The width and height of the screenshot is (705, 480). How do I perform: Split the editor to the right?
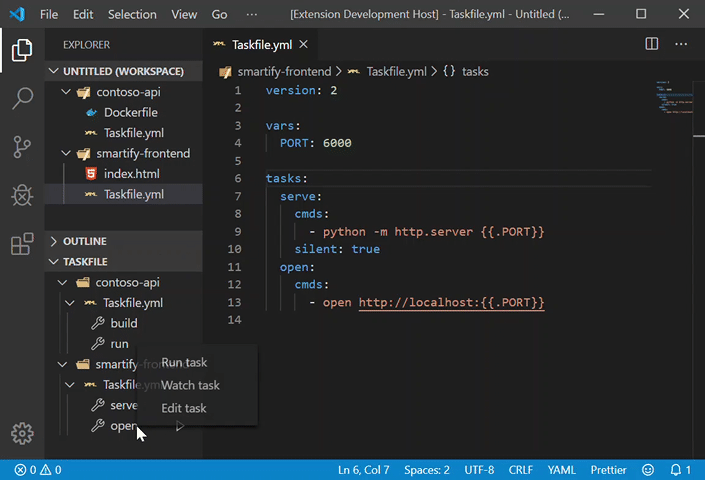(x=651, y=44)
